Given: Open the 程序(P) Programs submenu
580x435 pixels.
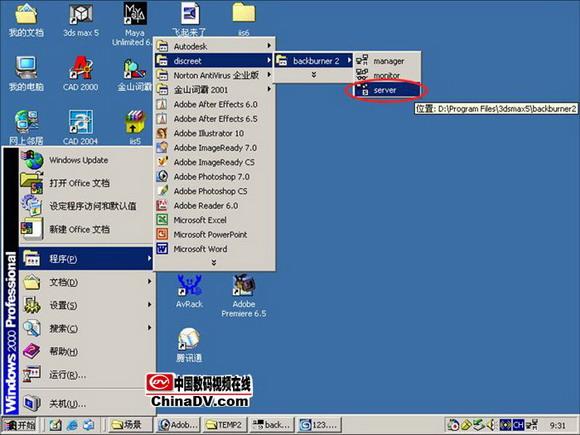Looking at the screenshot, I should click(86, 259).
